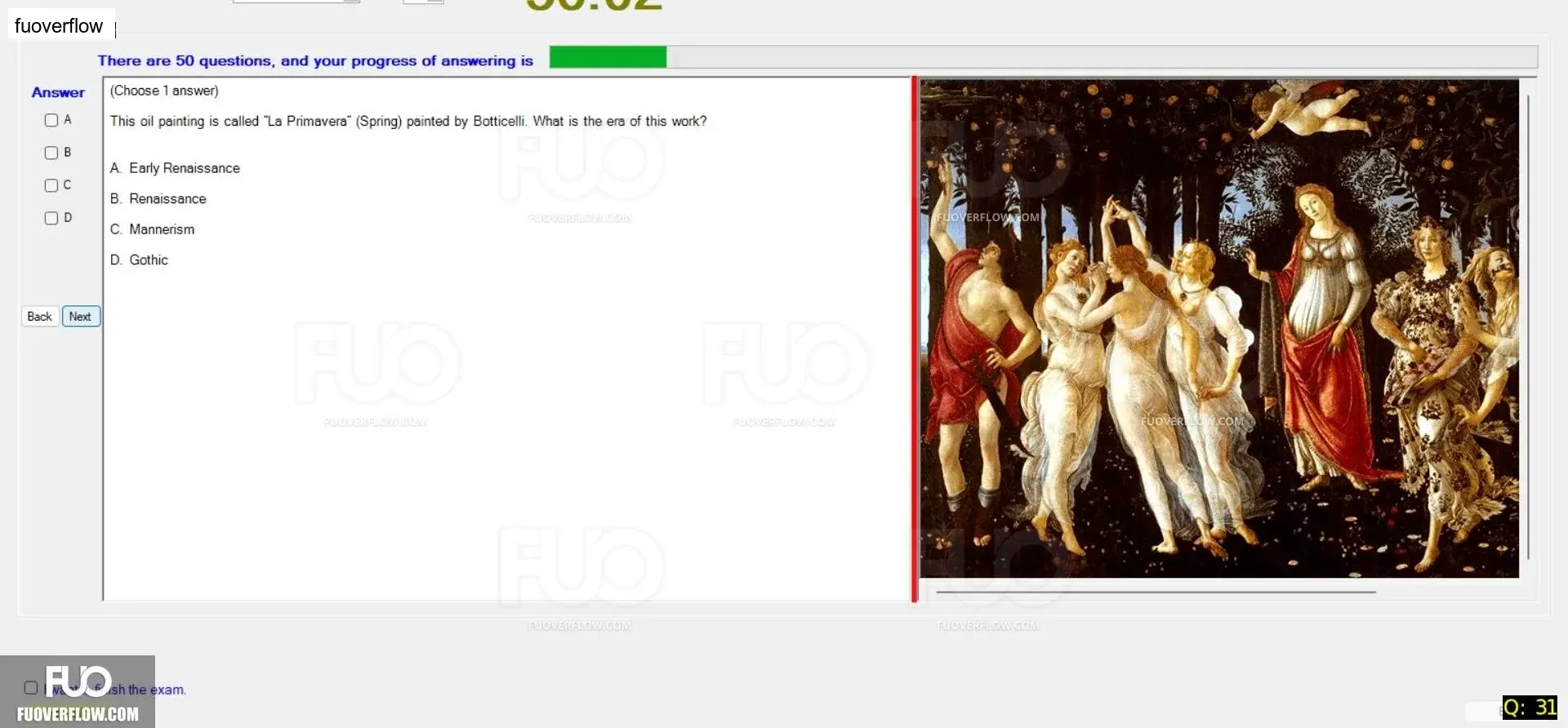Click the La Primavera painting image
This screenshot has height=728, width=1568.
point(1219,328)
